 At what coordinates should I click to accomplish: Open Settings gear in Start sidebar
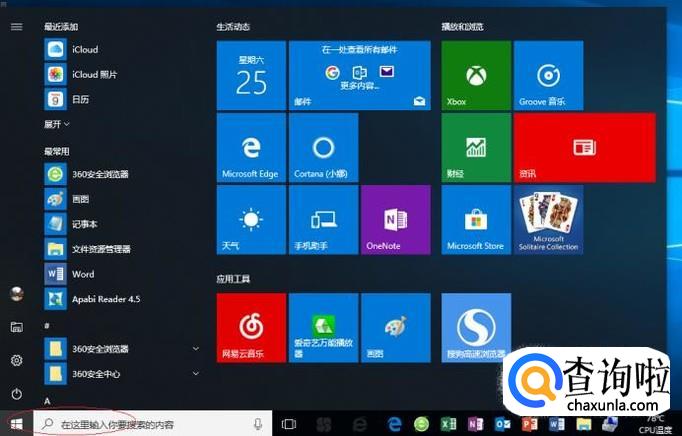(x=17, y=360)
